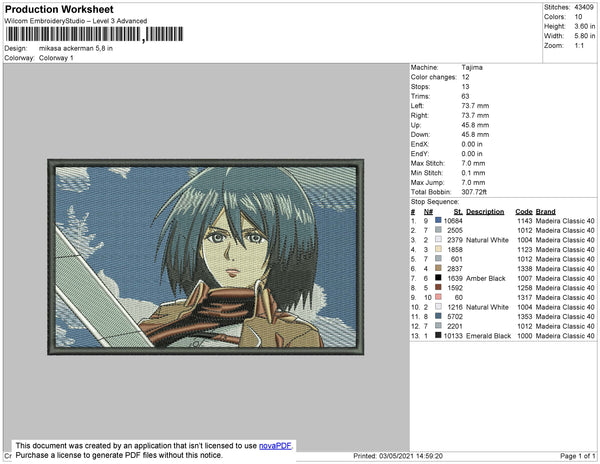The height and width of the screenshot is (464, 600).
Task: Pick the cream swatch for stop 4
Action: click(x=438, y=249)
